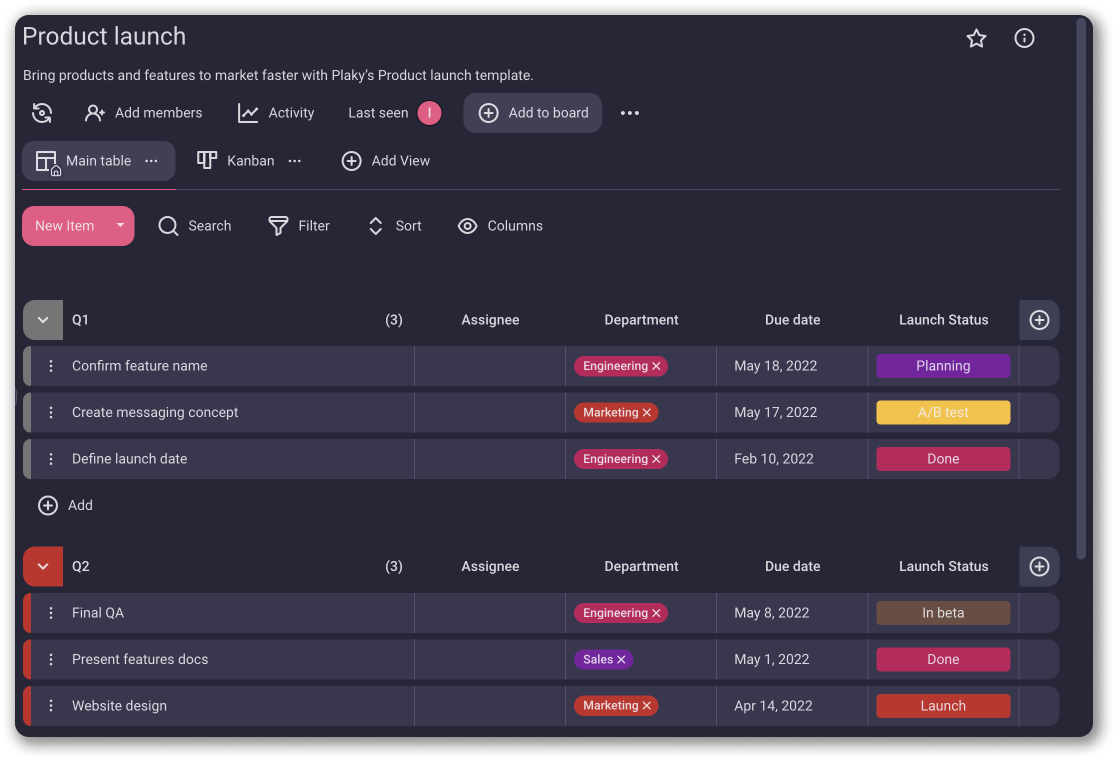Remove Sales tag from Present features docs
This screenshot has width=1116, height=760.
click(x=621, y=660)
